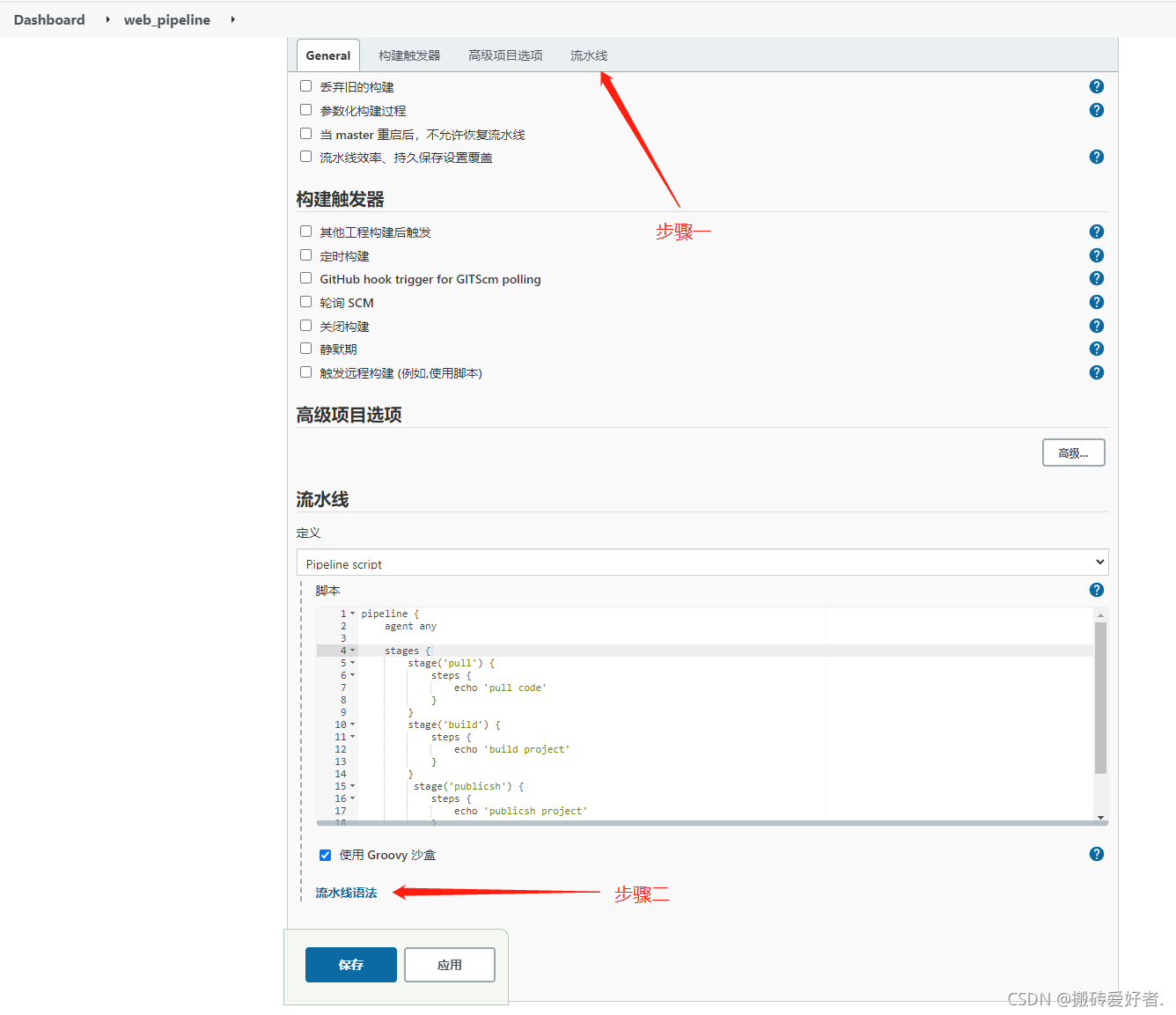The image size is (1176, 1015).
Task: Switch to the 高级项目选项 tab
Action: pos(505,55)
